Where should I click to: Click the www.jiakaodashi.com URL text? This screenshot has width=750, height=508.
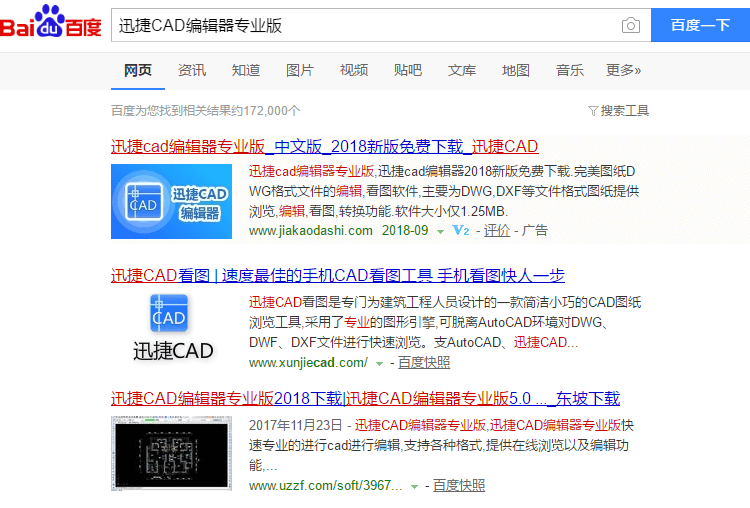311,231
